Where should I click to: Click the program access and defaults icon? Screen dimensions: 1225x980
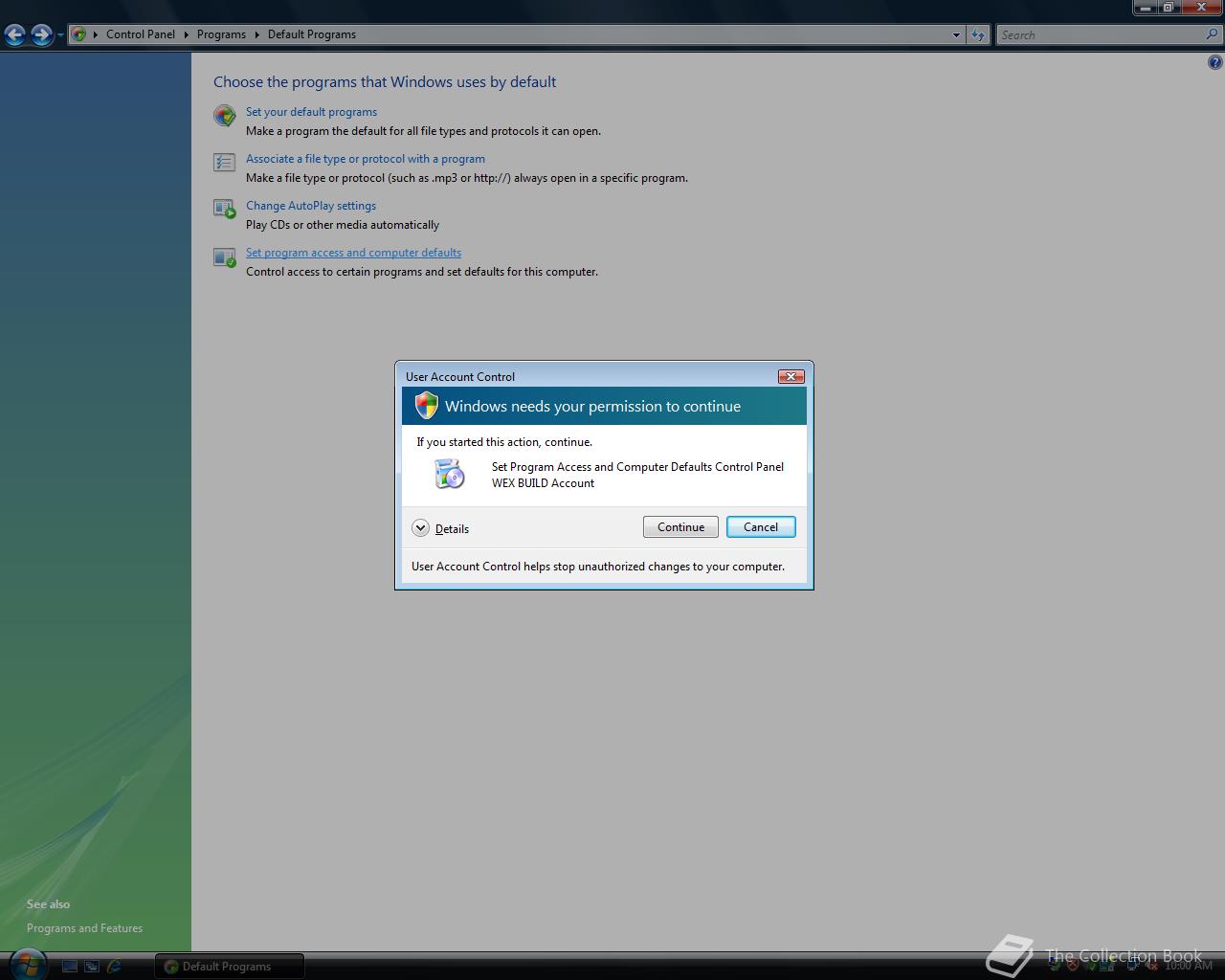(x=225, y=256)
